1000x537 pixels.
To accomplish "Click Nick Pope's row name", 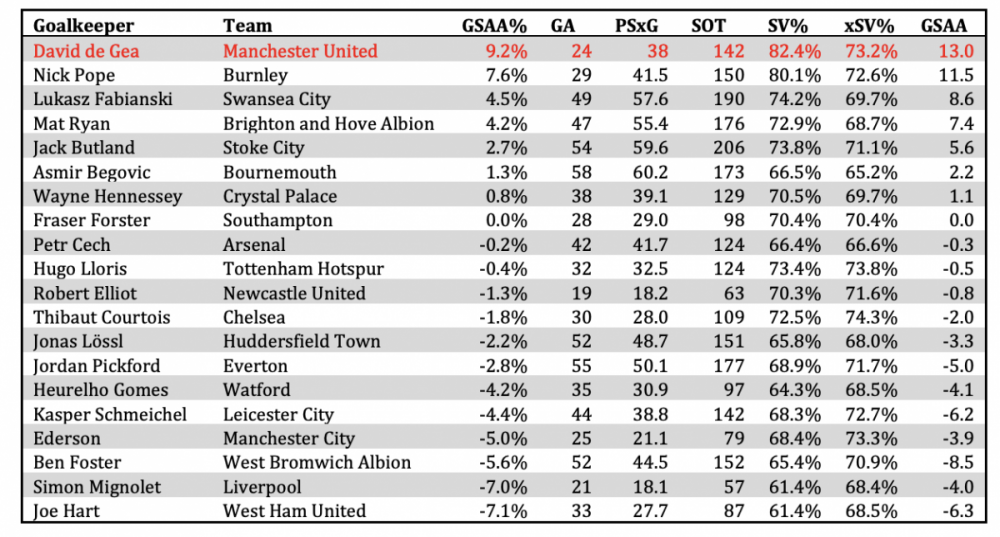I will [x=74, y=75].
